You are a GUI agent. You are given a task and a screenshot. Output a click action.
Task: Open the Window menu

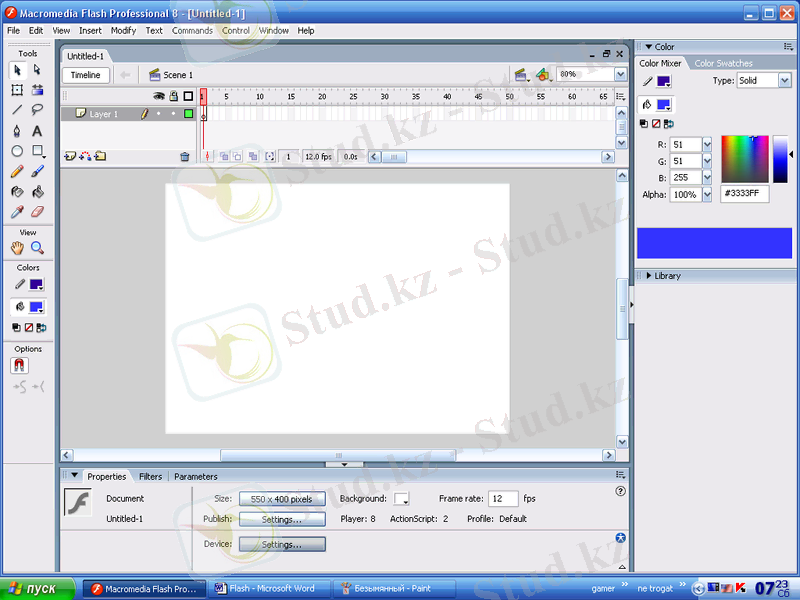[274, 31]
